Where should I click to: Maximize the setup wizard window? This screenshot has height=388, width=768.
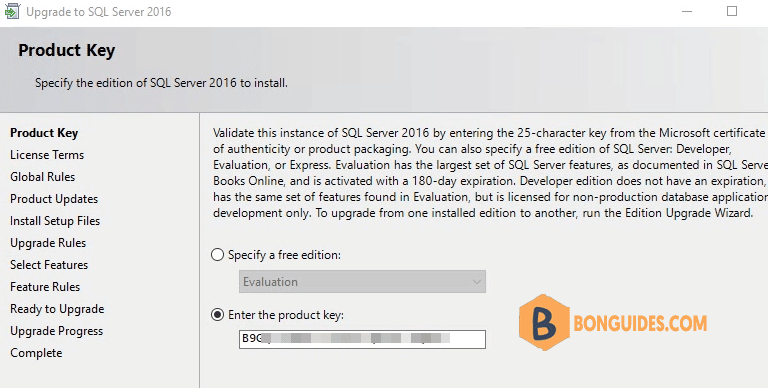click(732, 11)
